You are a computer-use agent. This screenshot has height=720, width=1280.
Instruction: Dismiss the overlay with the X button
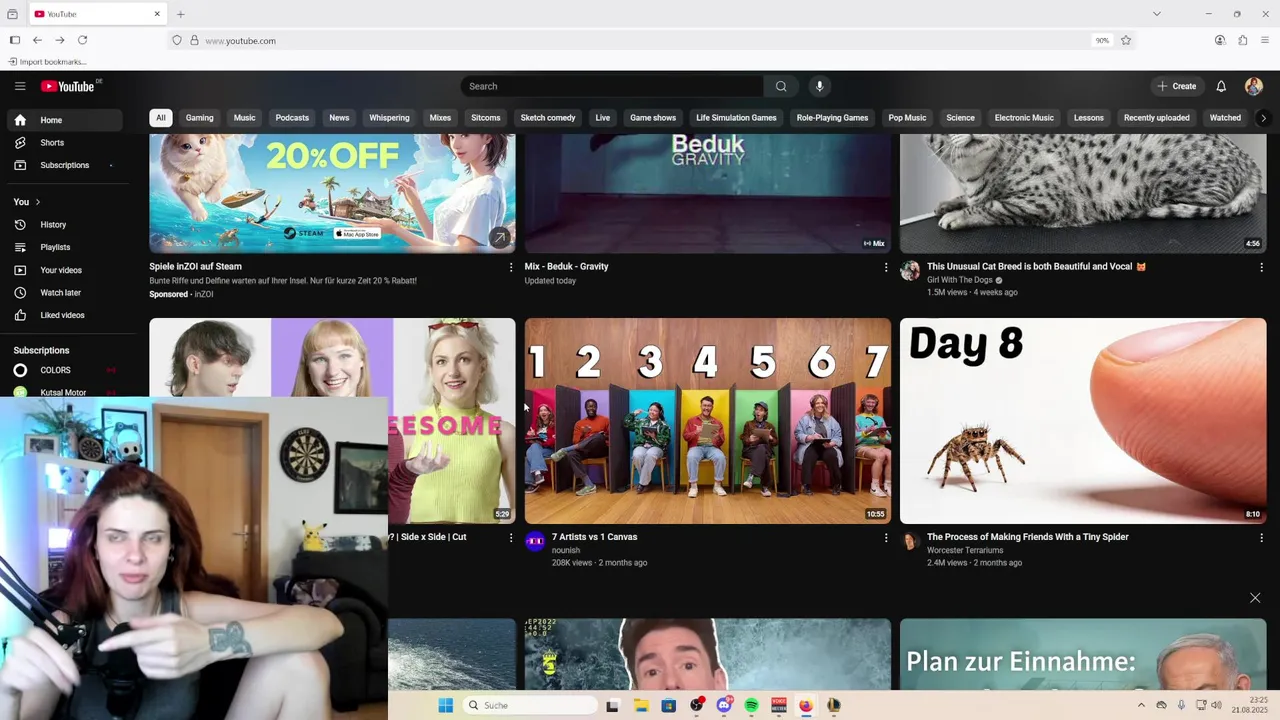1255,598
